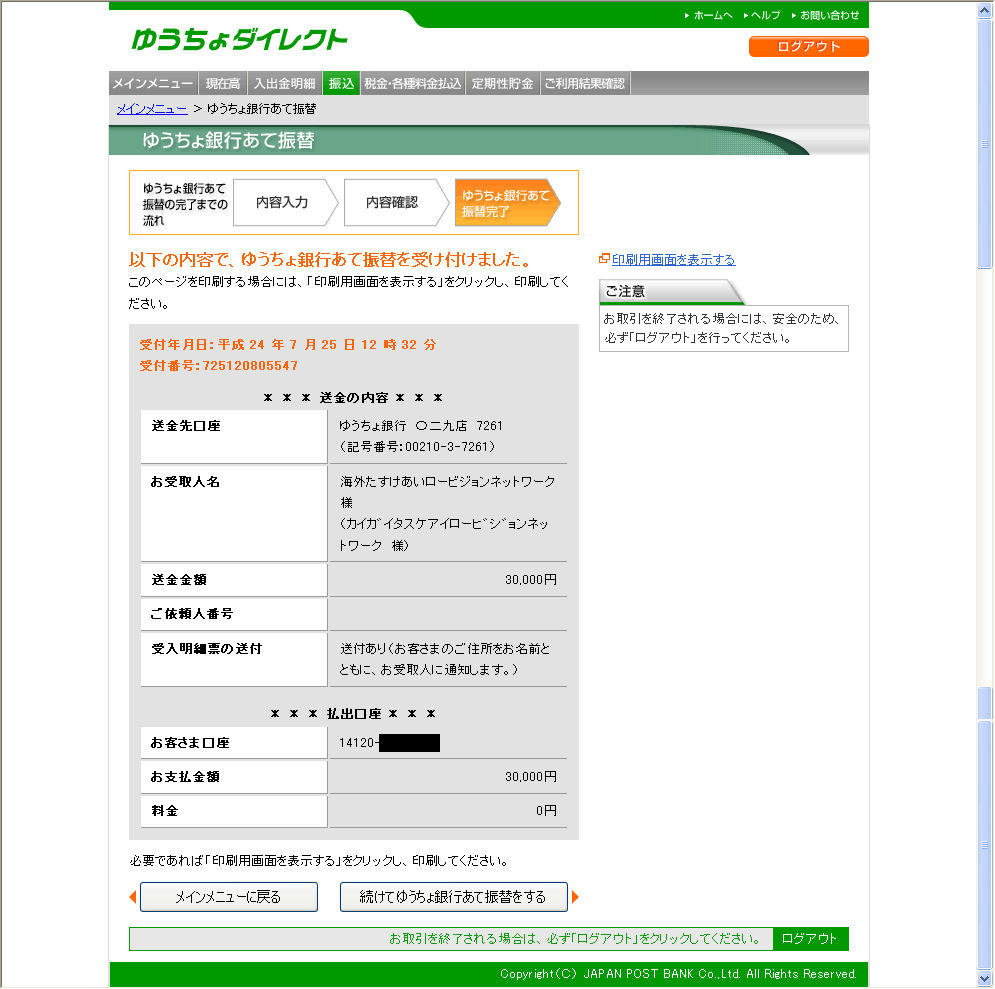
Task: Click the 受入明細票の送付 label cell
Action: [234, 659]
